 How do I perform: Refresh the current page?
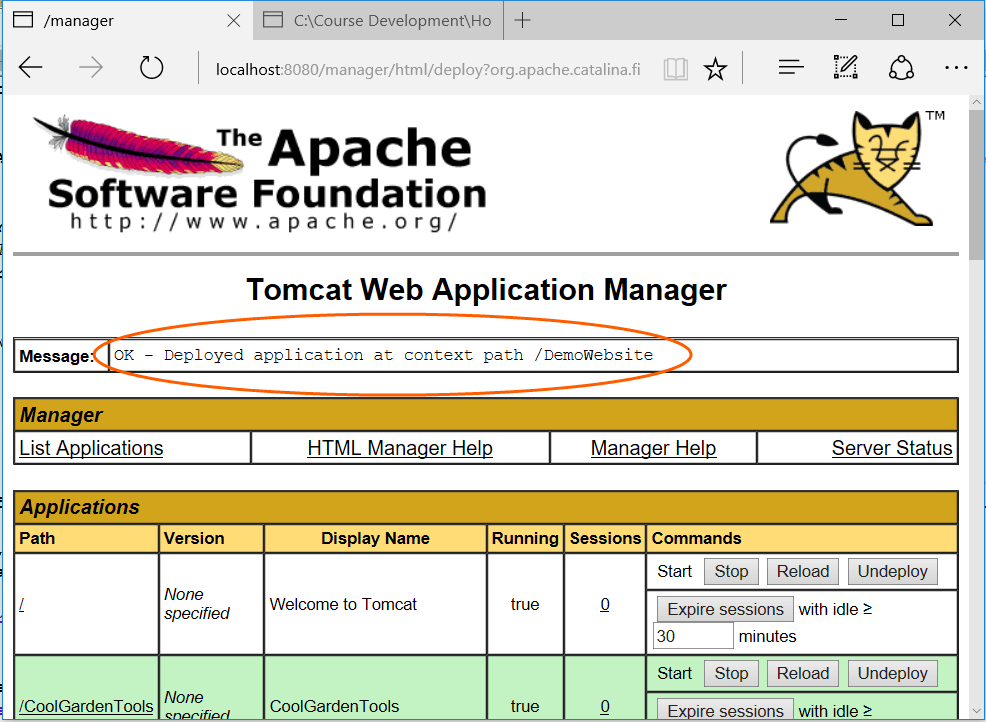pos(151,67)
